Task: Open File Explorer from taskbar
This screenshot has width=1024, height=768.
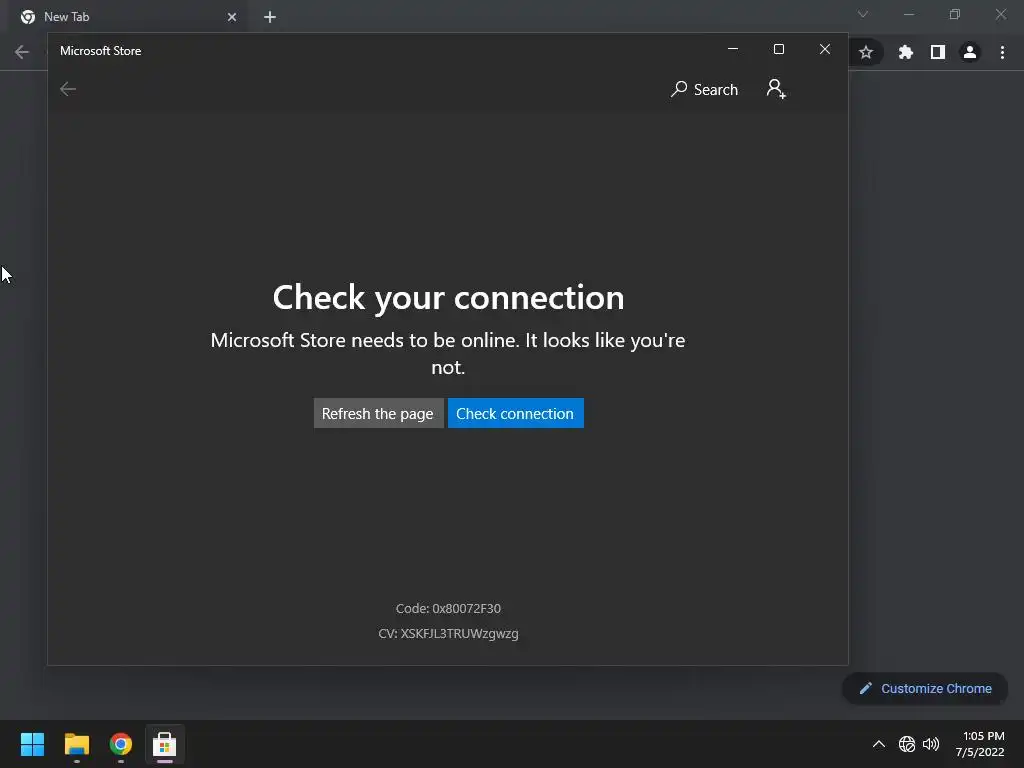Action: pos(76,744)
